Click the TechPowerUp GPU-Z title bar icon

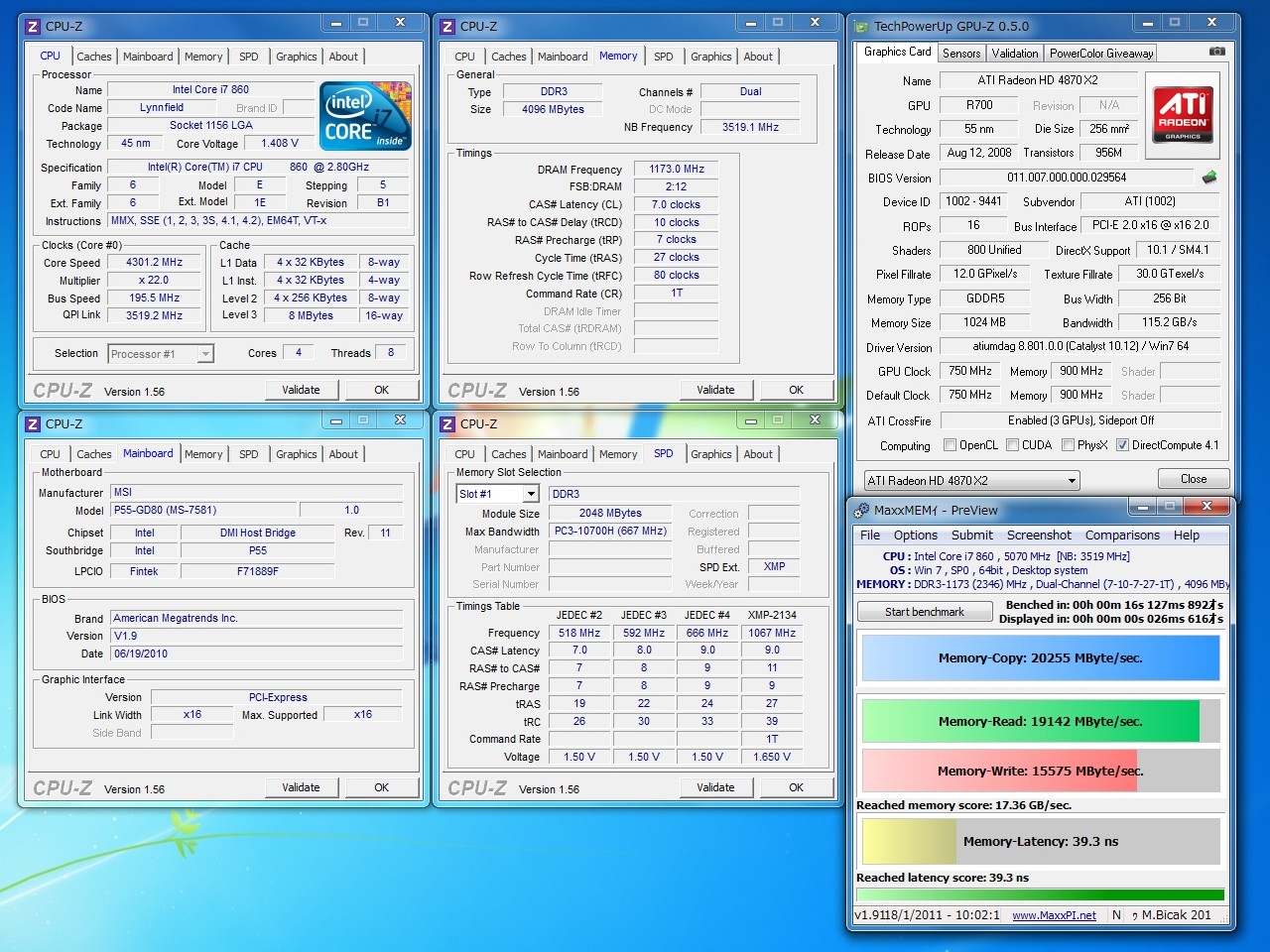(860, 26)
